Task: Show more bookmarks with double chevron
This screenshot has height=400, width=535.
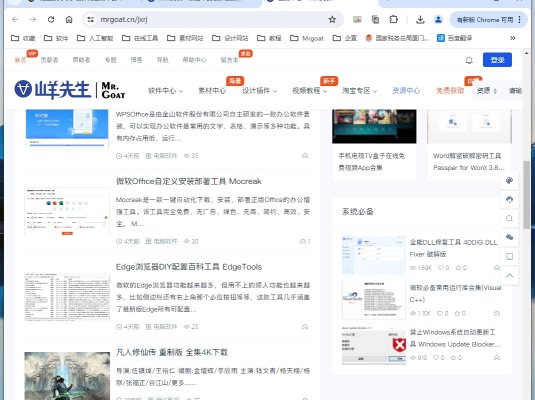Action: 512,38
